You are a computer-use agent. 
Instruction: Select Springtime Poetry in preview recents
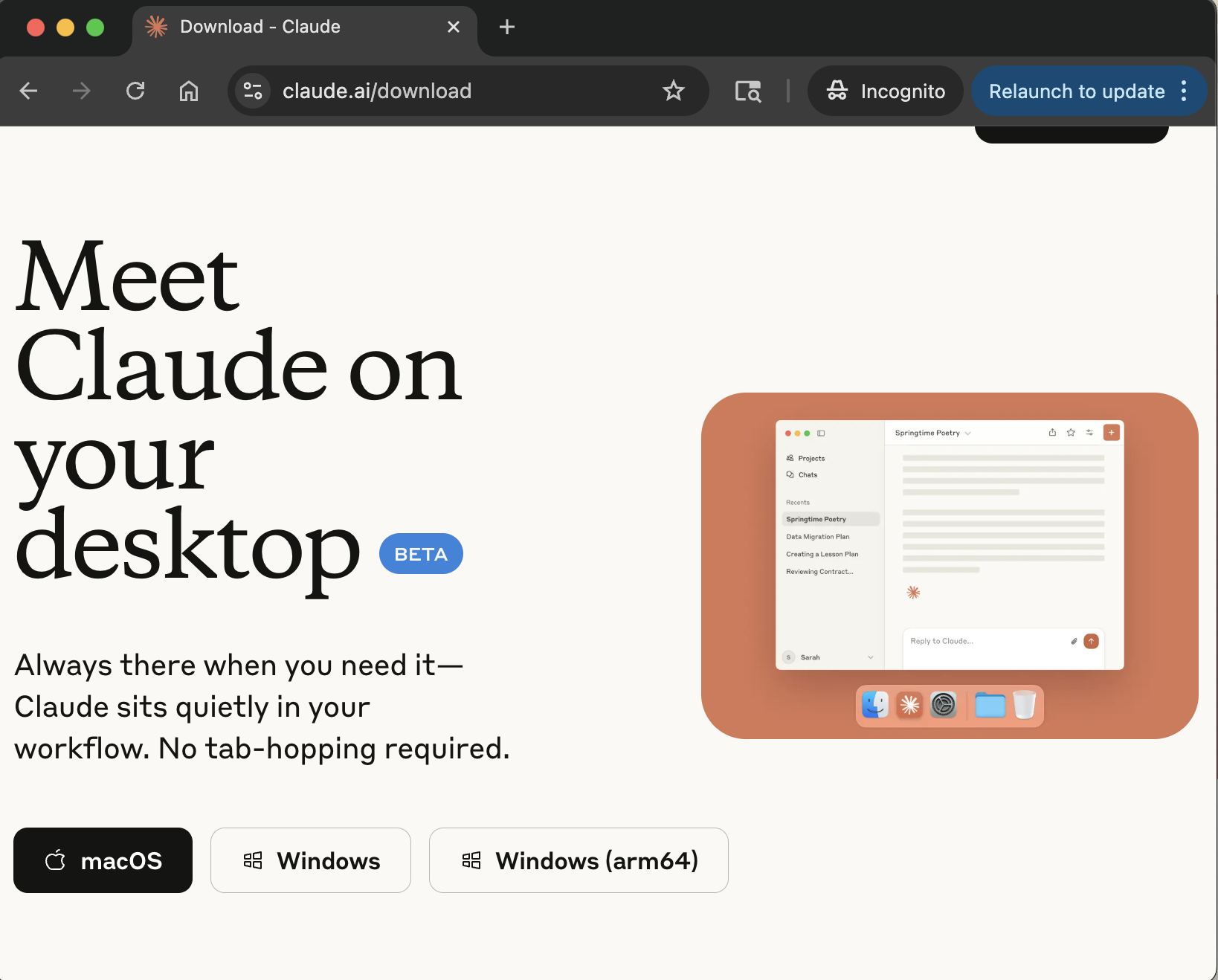pyautogui.click(x=831, y=519)
